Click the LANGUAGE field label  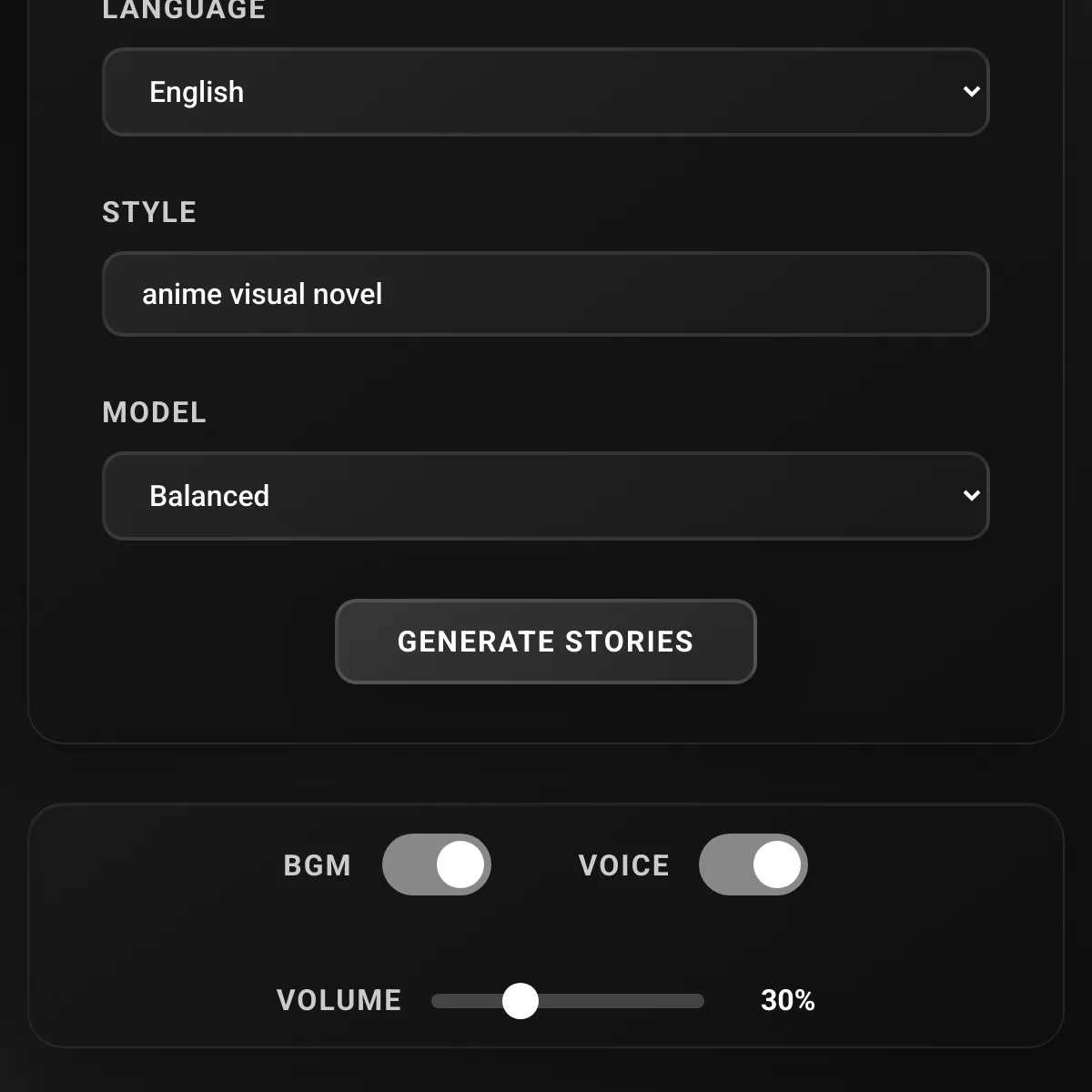(x=184, y=11)
